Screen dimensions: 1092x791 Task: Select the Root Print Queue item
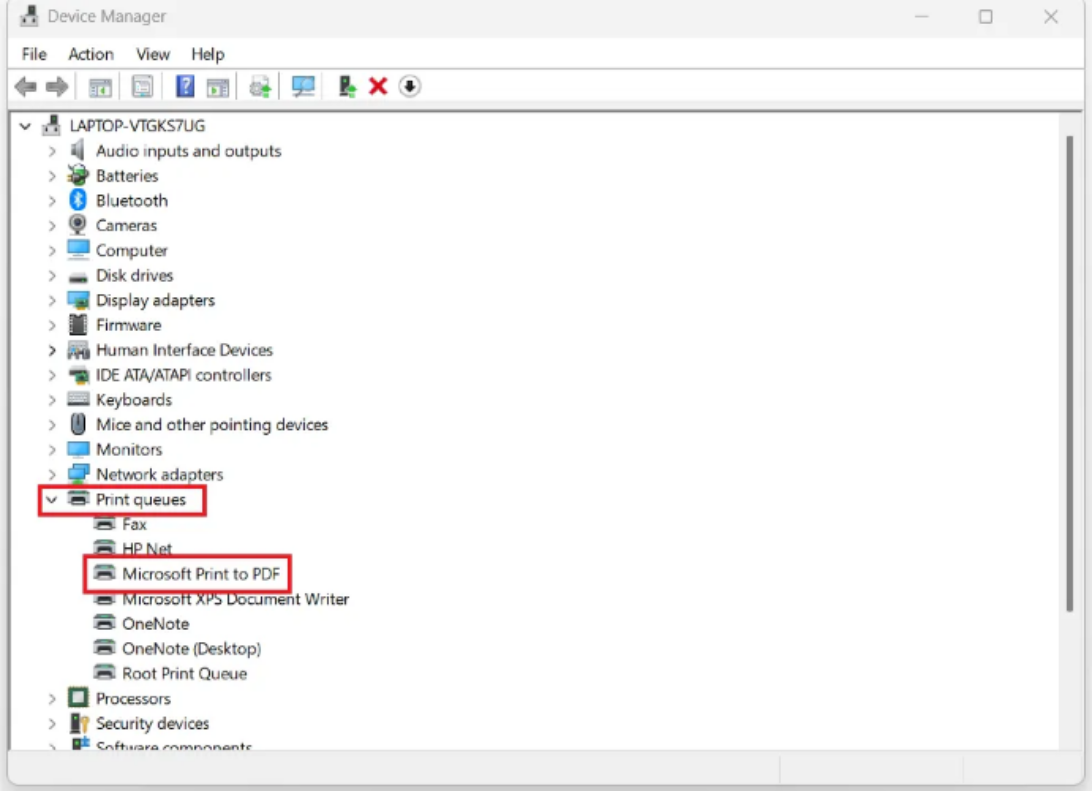coord(184,673)
